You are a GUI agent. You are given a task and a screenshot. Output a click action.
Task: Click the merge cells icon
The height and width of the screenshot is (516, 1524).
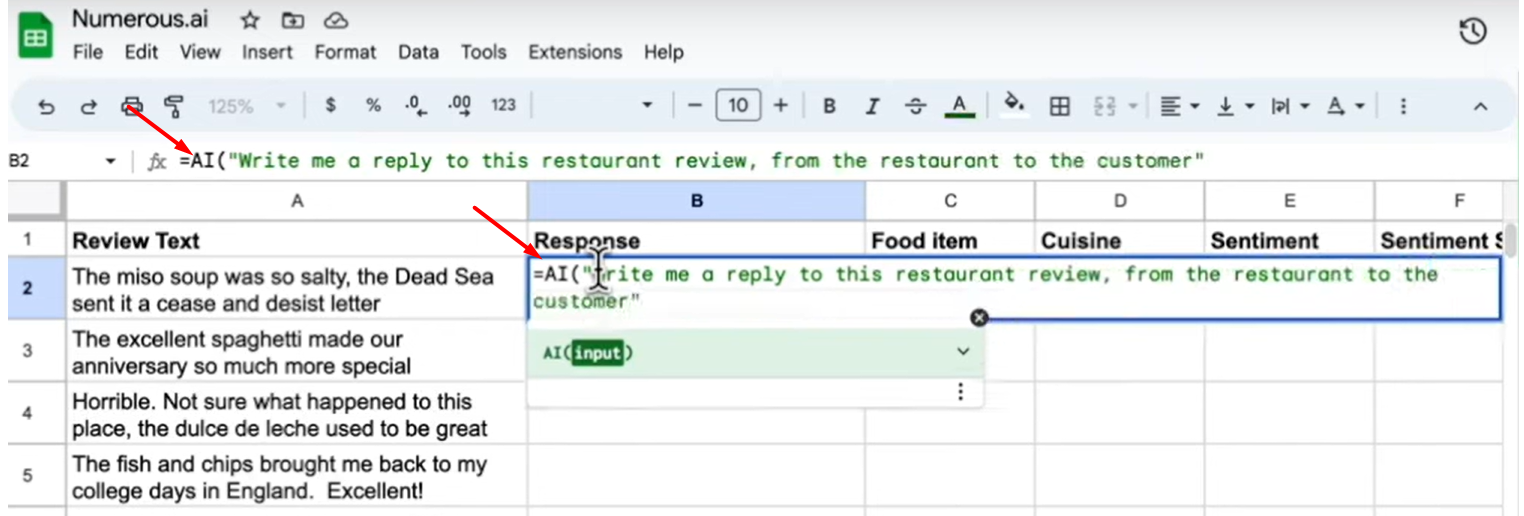(1105, 106)
